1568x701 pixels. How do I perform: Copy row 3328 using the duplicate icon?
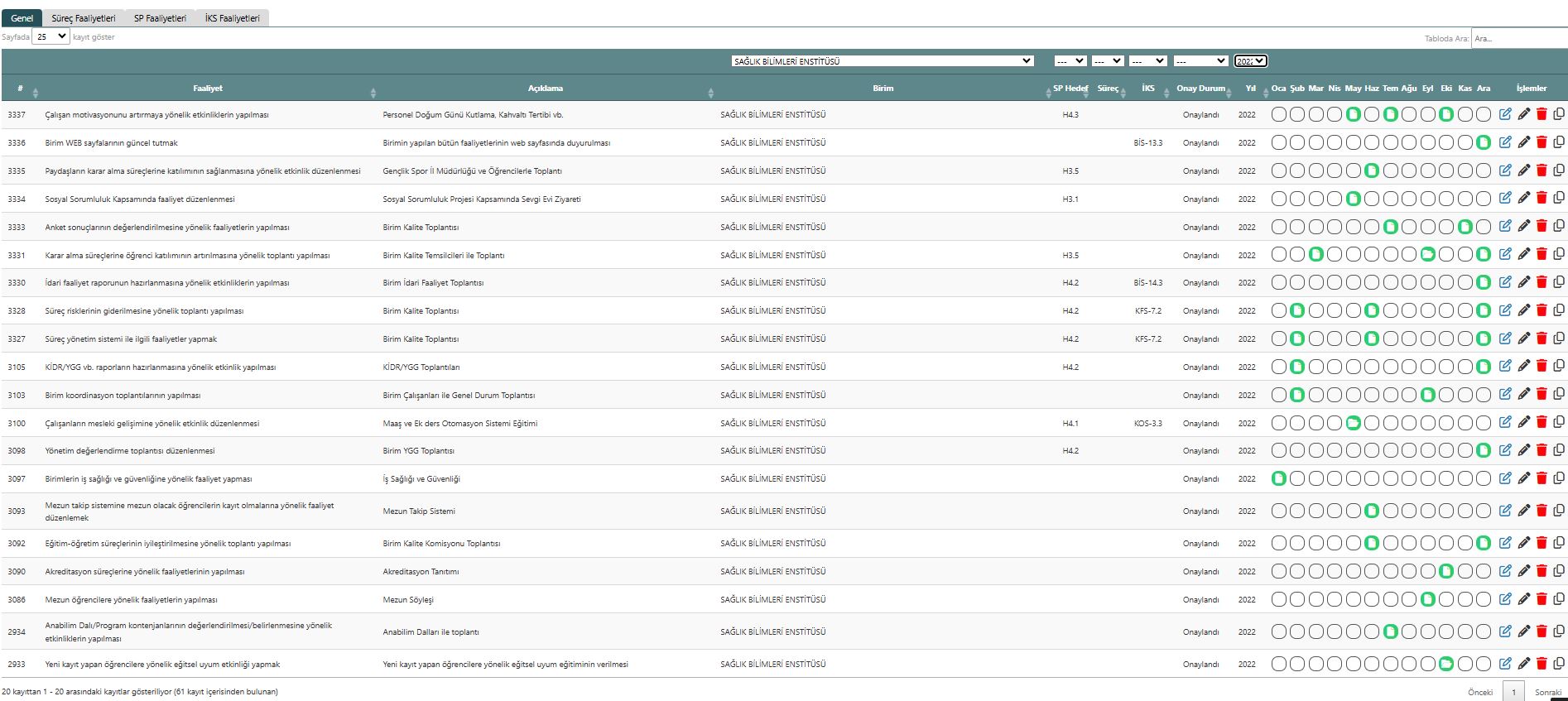(x=1559, y=310)
